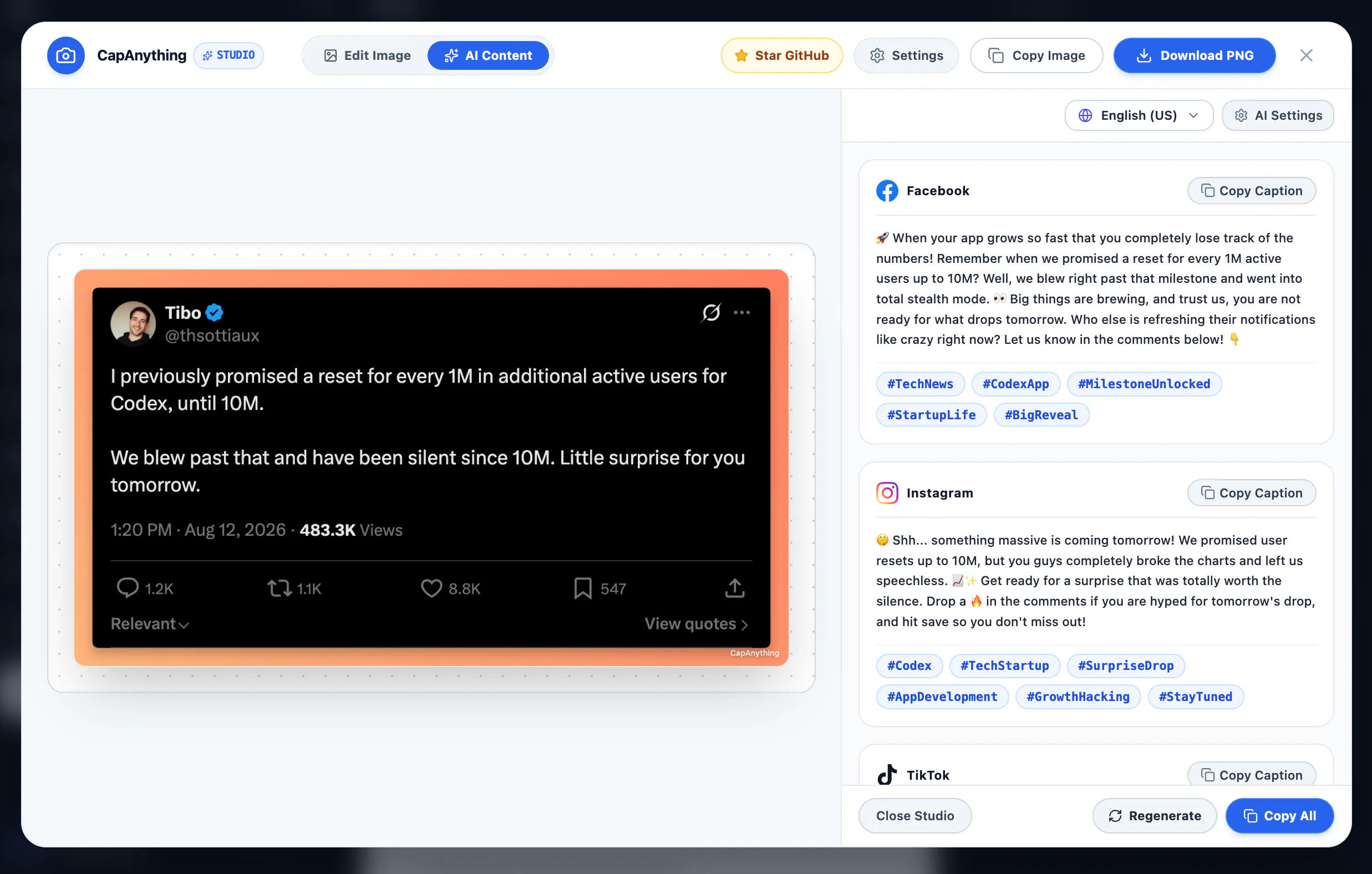Select the #StayTuned hashtag

point(1196,696)
